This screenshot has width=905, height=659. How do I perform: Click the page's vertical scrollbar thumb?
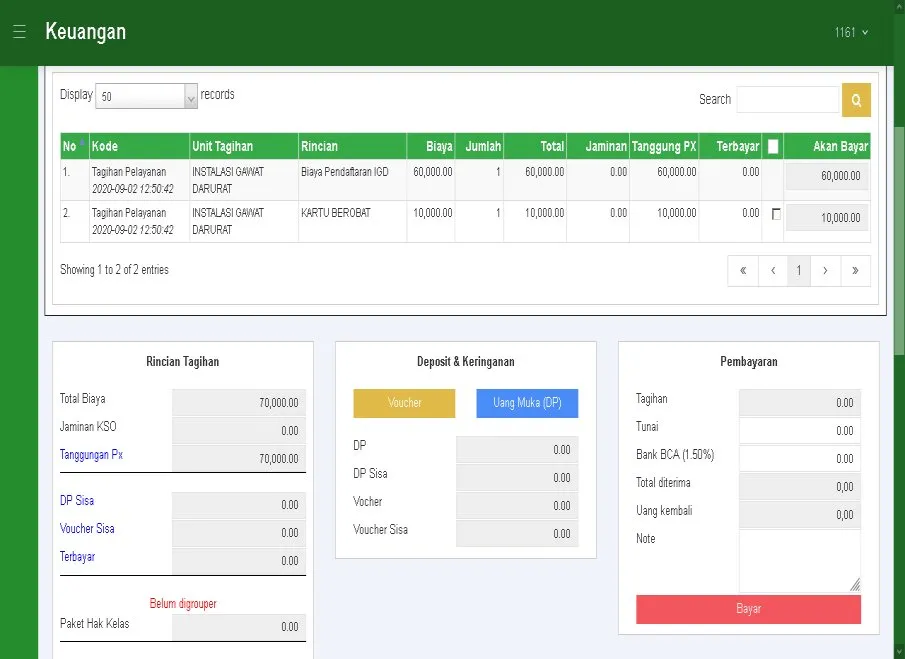click(x=899, y=242)
